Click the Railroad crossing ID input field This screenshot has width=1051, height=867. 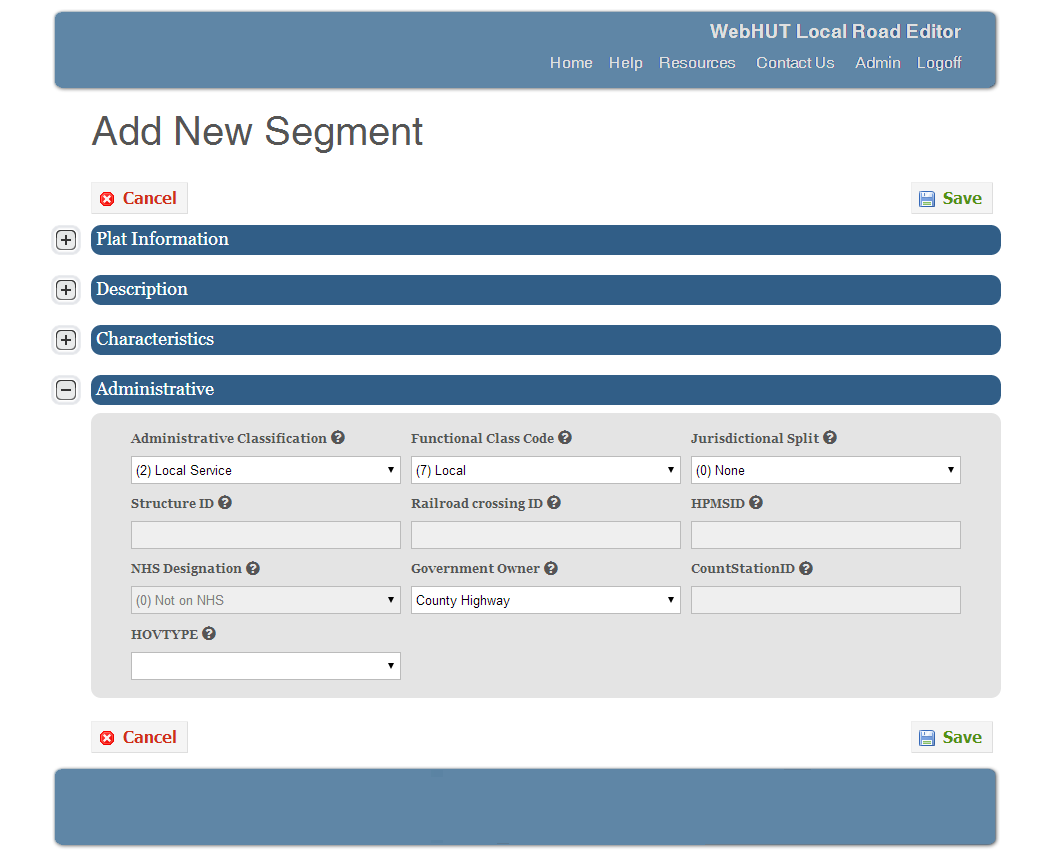point(546,535)
